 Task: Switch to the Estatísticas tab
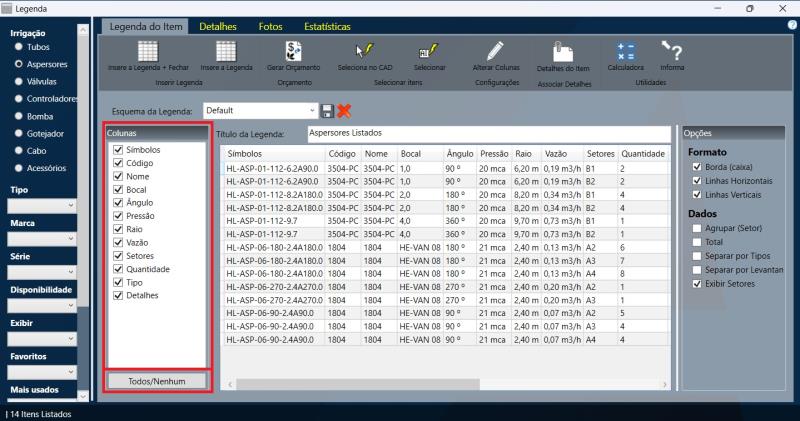pos(327,26)
